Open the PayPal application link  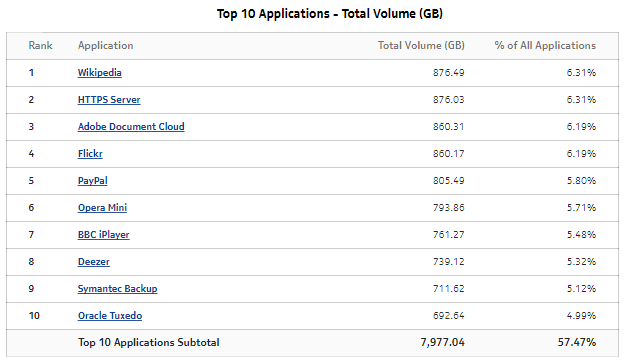coord(93,181)
